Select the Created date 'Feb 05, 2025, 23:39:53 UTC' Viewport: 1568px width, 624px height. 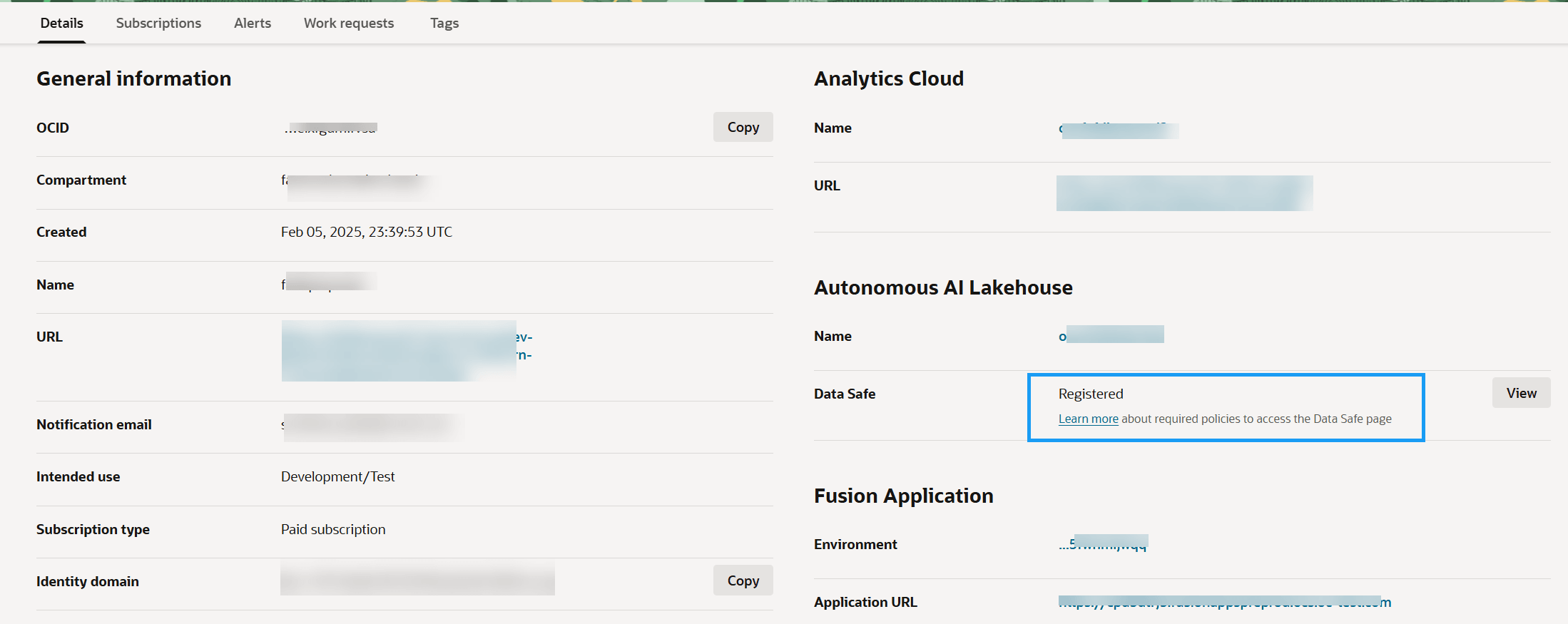coord(367,232)
